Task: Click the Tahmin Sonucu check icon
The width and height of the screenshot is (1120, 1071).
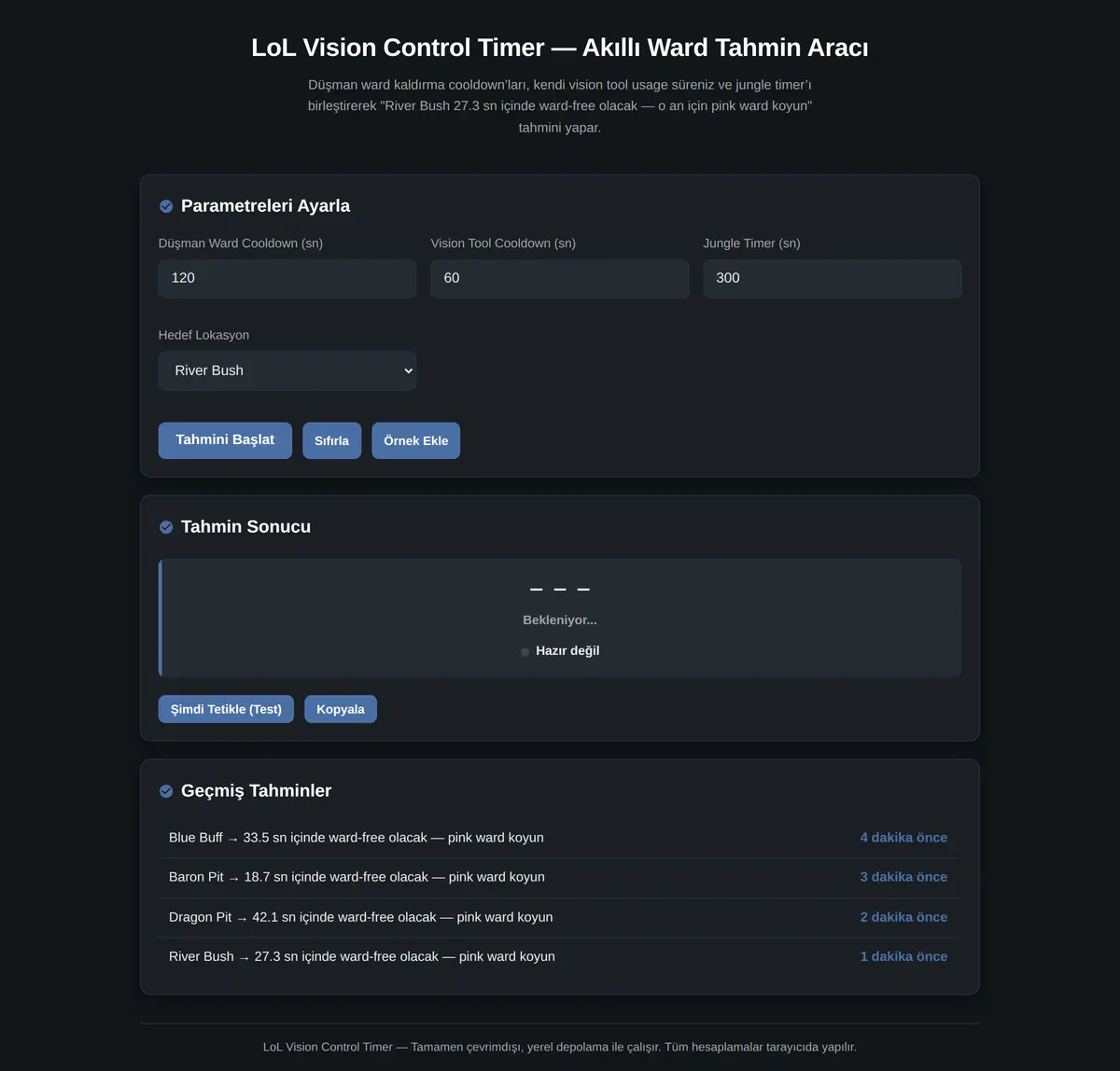Action: tap(166, 527)
